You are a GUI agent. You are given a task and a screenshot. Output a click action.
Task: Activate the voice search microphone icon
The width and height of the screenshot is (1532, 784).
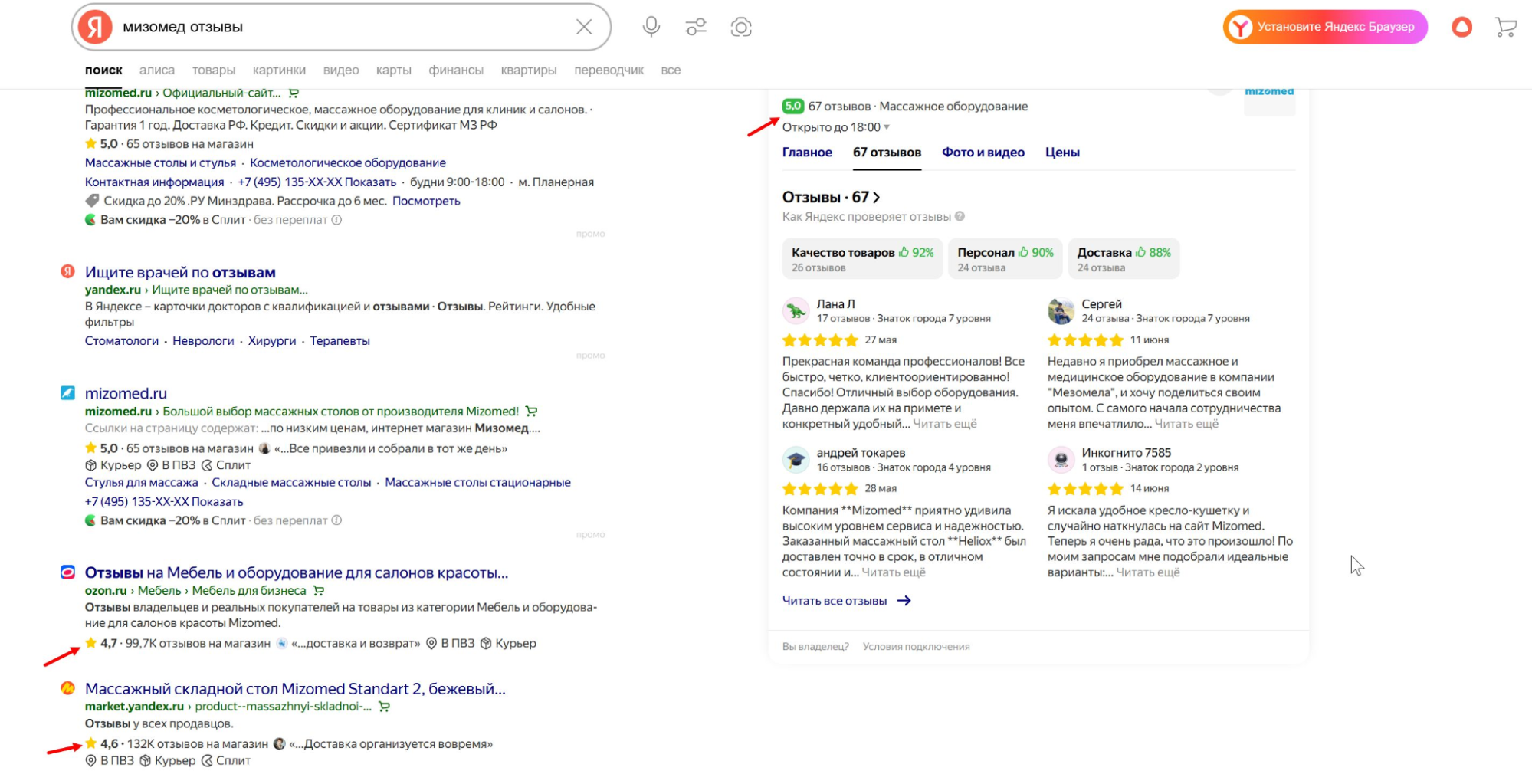651,26
